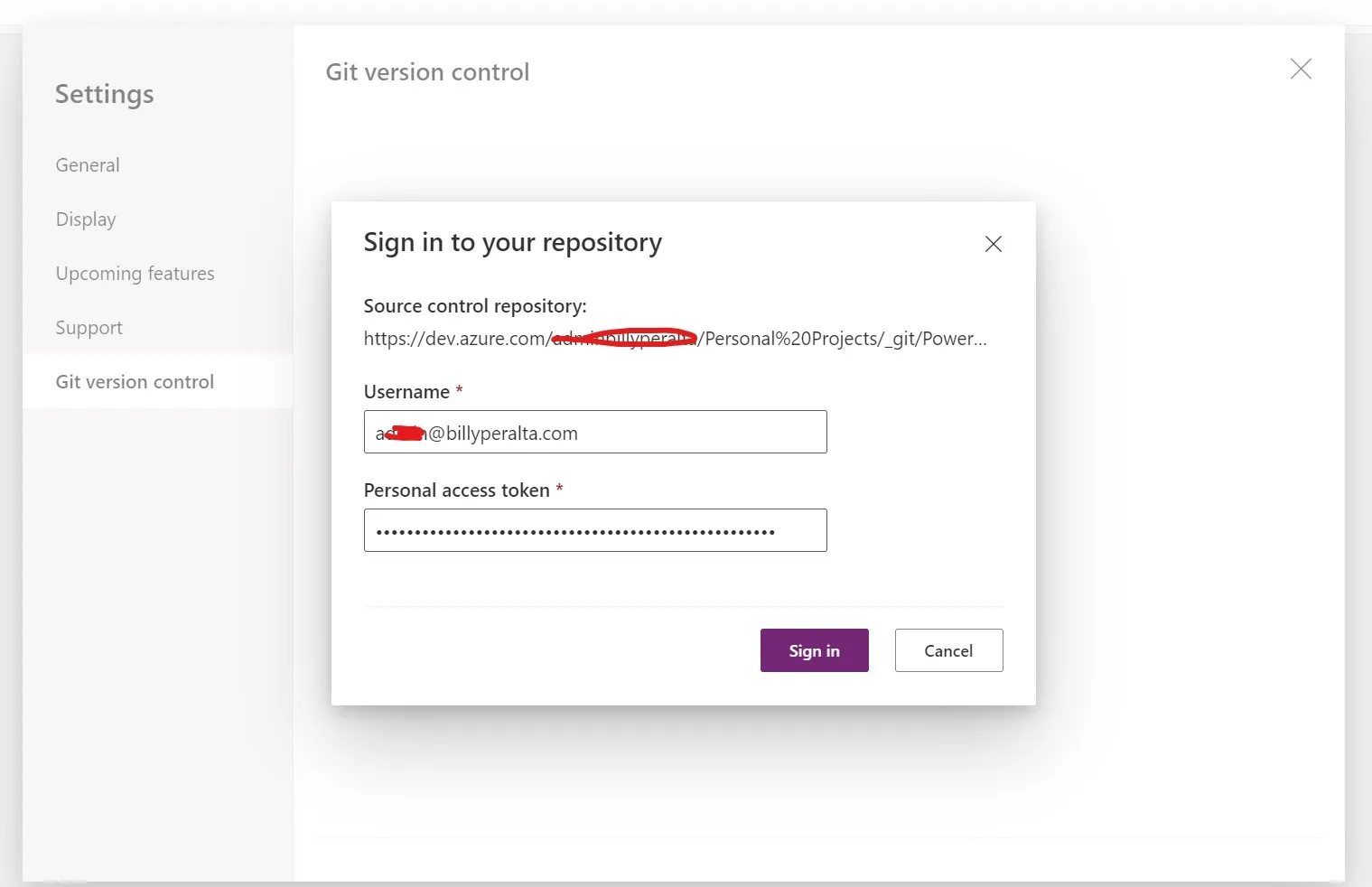1372x887 pixels.
Task: Close the Sign in dialog
Action: tap(993, 244)
